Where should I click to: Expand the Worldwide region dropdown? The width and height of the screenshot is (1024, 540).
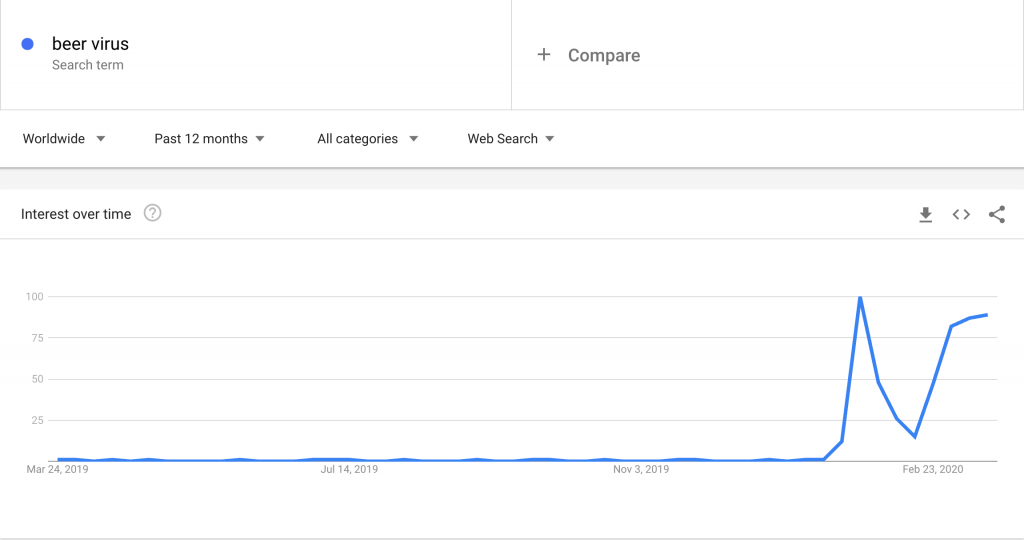tap(64, 138)
